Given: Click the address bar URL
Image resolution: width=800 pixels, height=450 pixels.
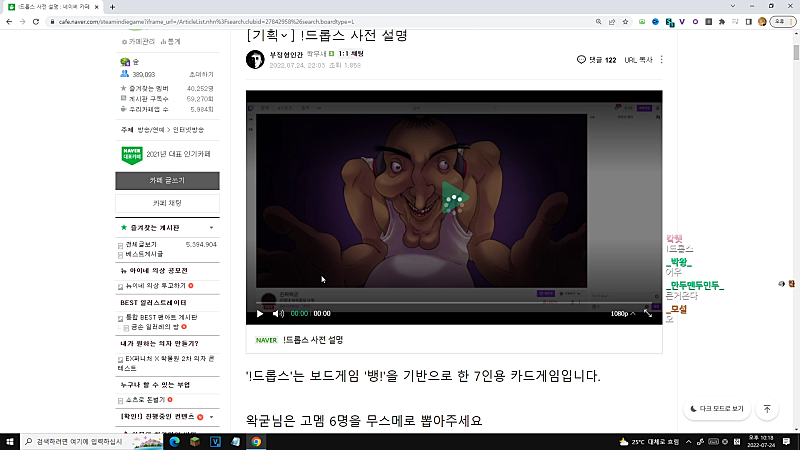Looking at the screenshot, I should point(206,22).
